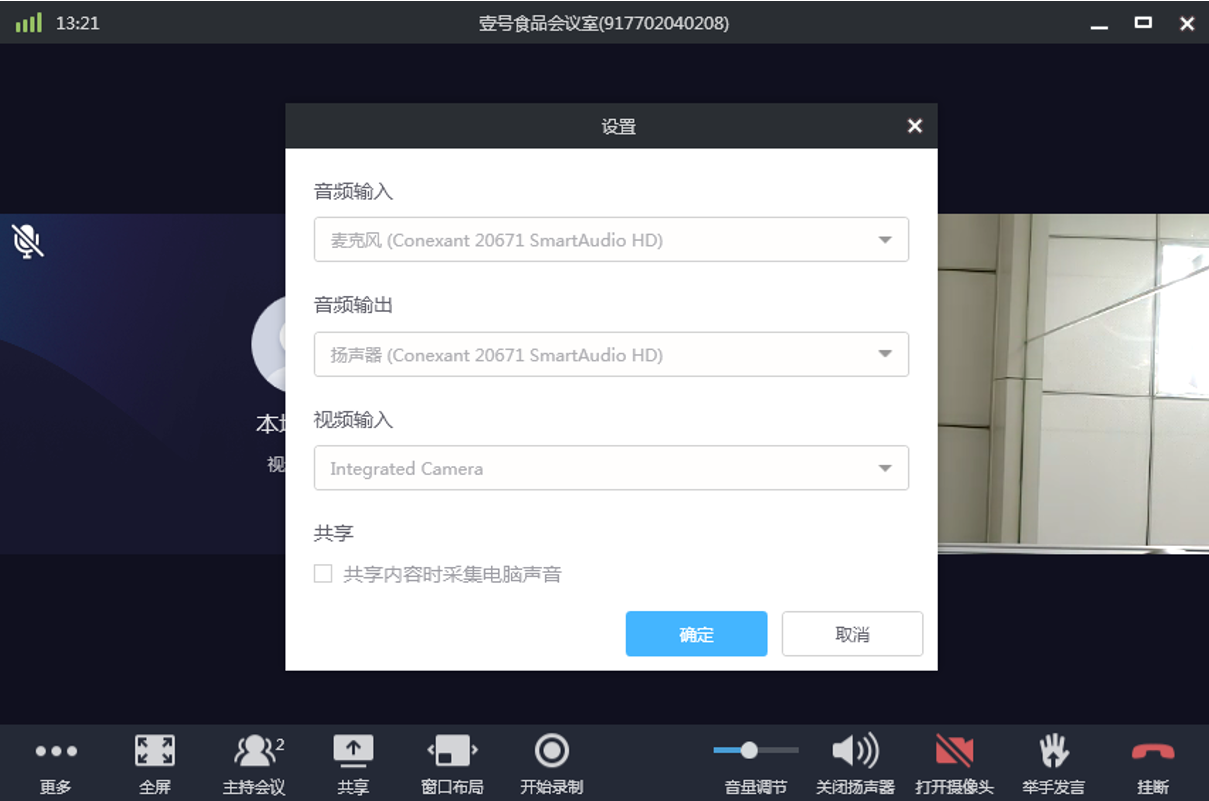This screenshot has width=1209, height=801.
Task: Open the More (更多) menu
Action: tap(56, 752)
